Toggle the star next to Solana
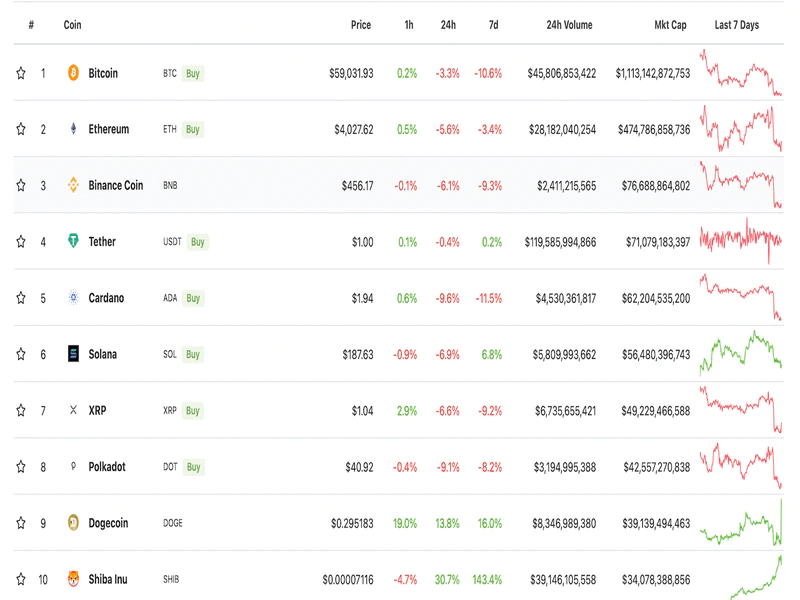The width and height of the screenshot is (800, 600). [x=21, y=354]
